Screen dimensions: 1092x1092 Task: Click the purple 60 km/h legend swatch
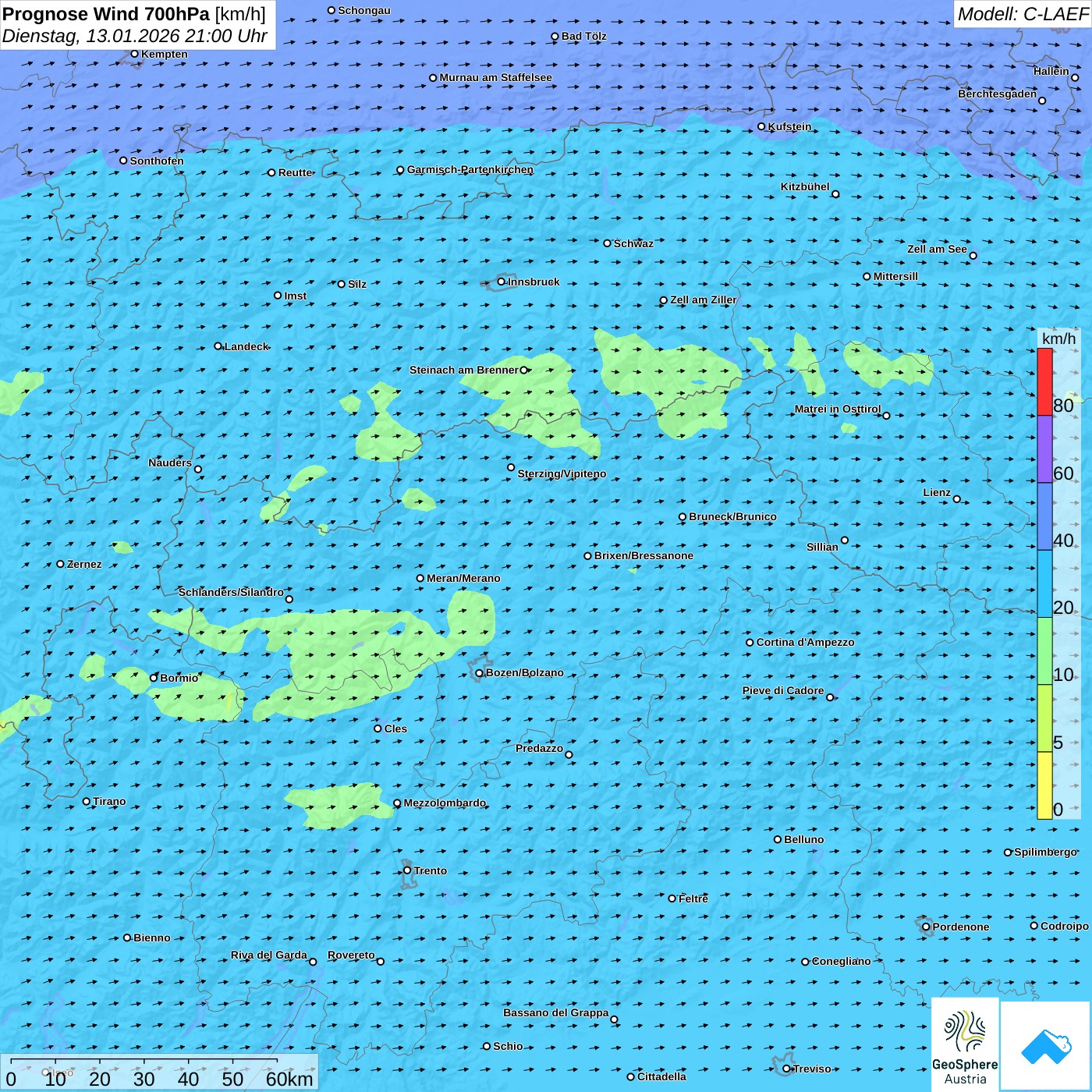1044,449
